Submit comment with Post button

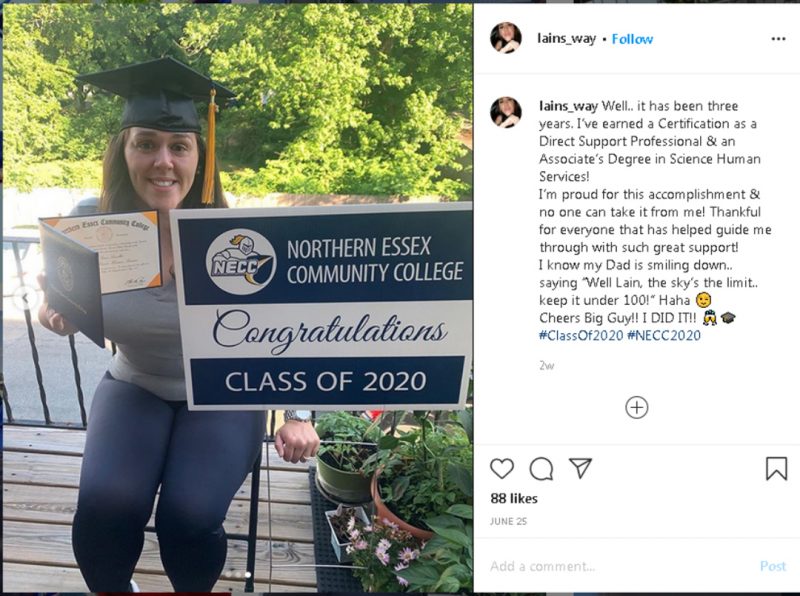[773, 566]
